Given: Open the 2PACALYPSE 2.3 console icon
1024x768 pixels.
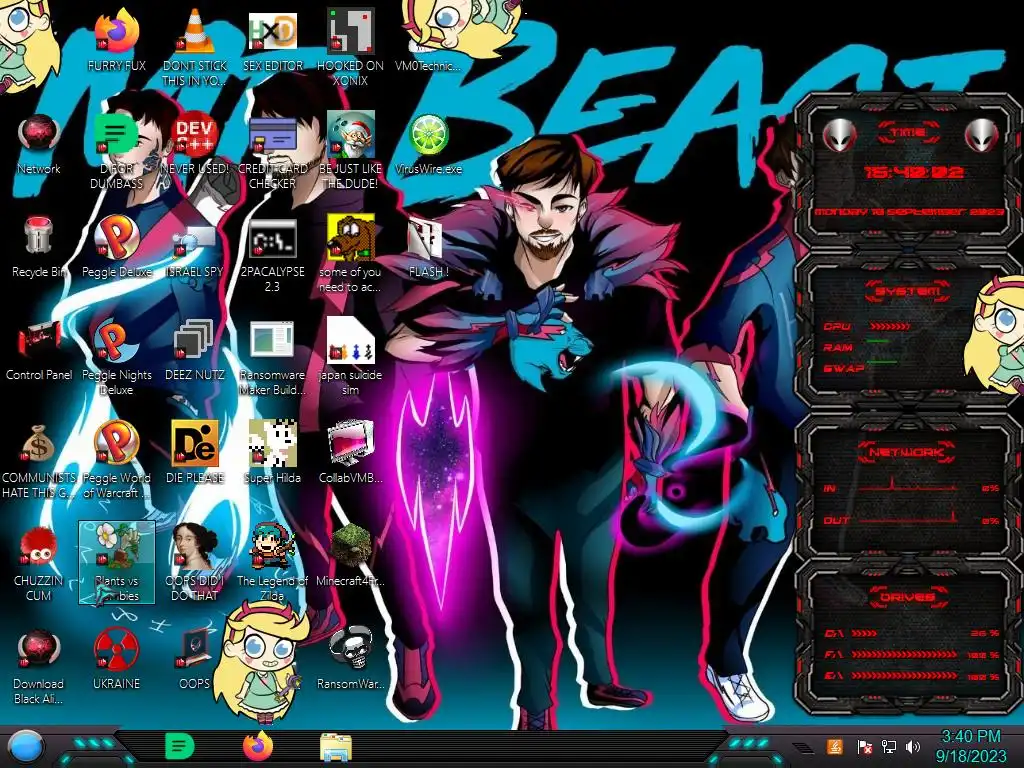Looking at the screenshot, I should tap(272, 239).
